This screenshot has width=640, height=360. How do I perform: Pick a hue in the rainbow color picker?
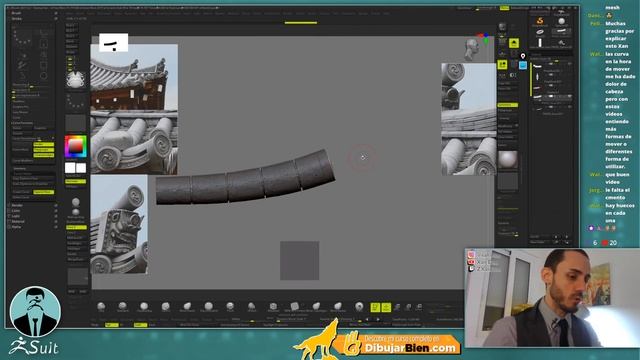(76, 147)
